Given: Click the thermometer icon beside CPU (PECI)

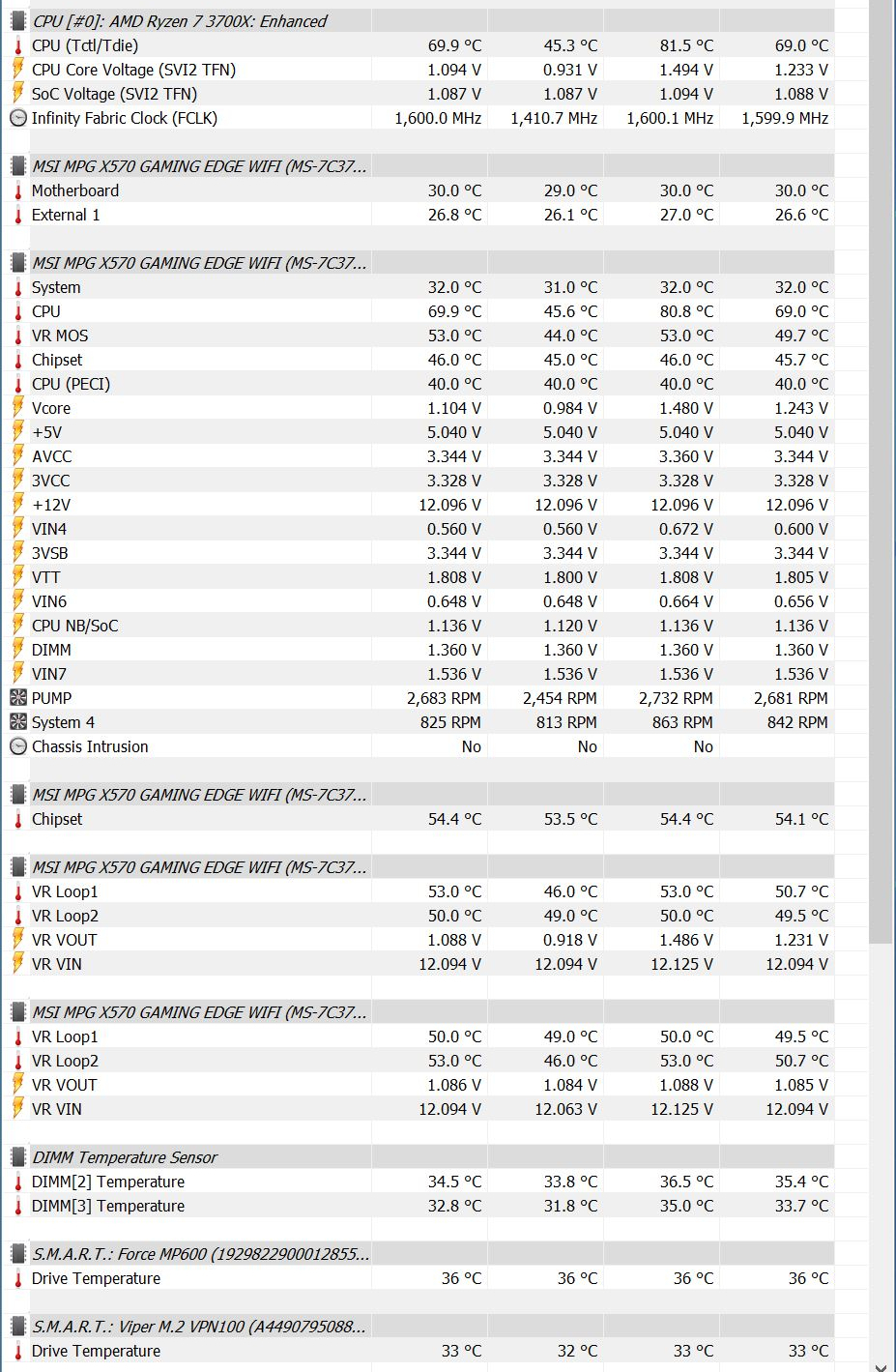Looking at the screenshot, I should tap(17, 384).
